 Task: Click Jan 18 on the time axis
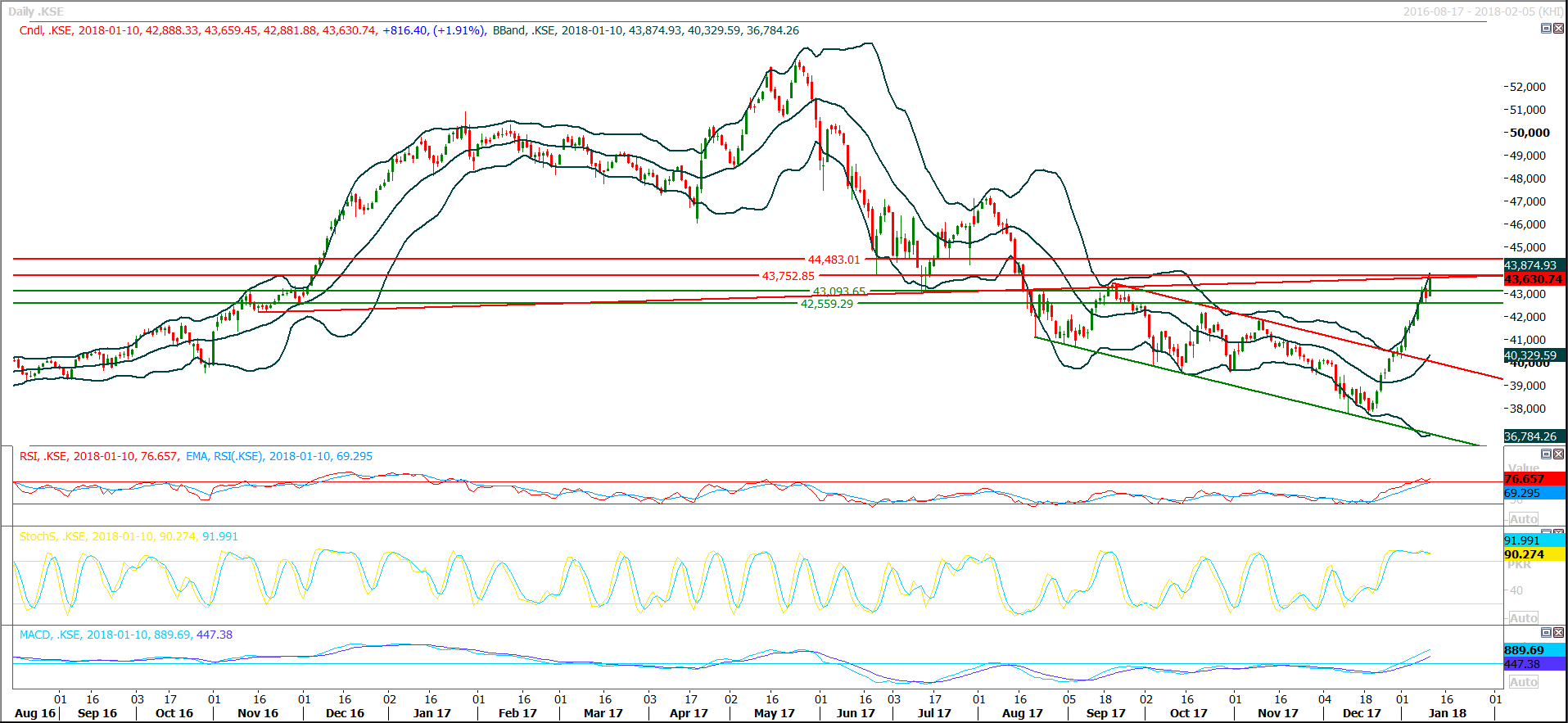[1447, 713]
